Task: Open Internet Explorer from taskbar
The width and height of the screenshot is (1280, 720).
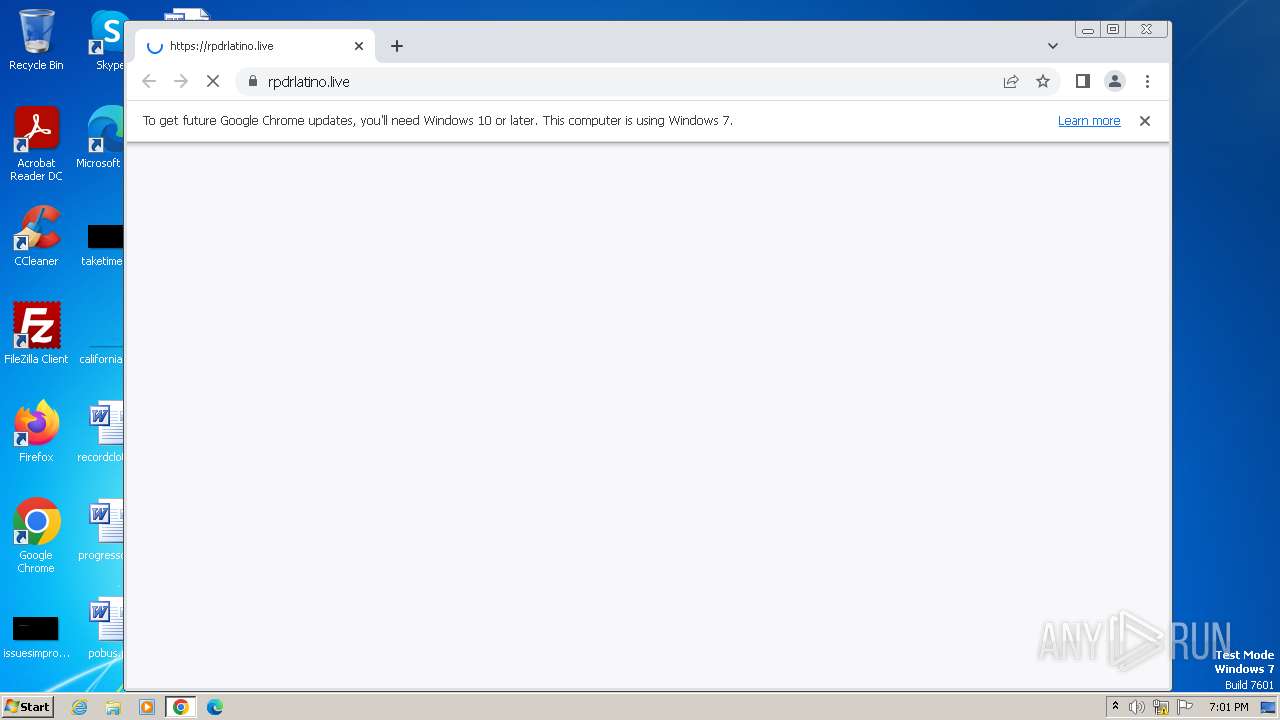Action: [x=80, y=707]
